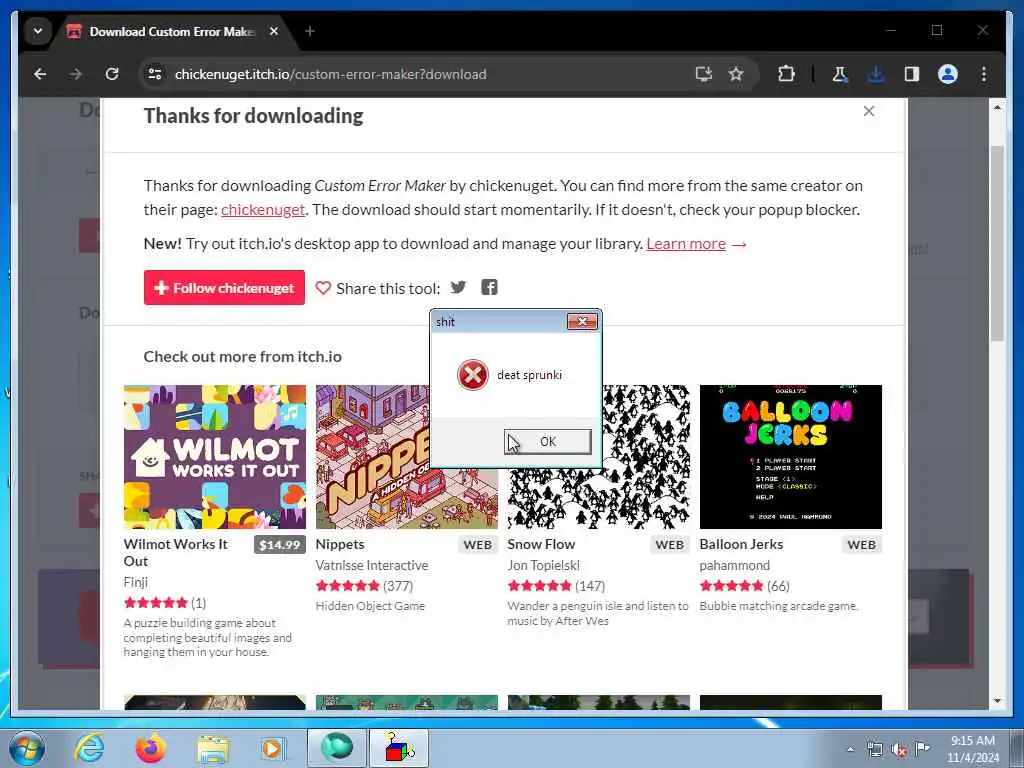Image resolution: width=1024 pixels, height=768 pixels.
Task: Reload the page
Action: pos(112,74)
